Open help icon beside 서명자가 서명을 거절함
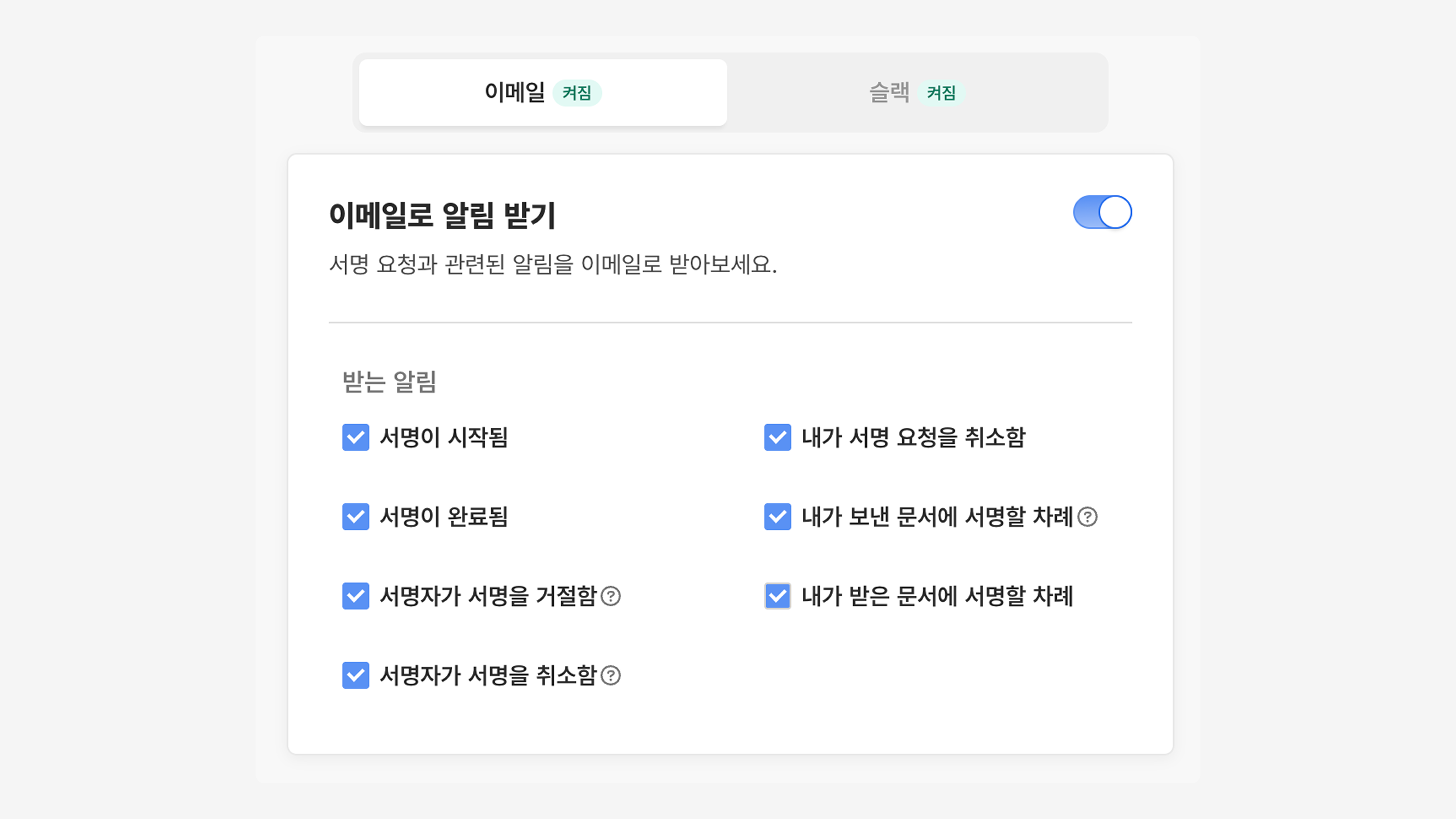The width and height of the screenshot is (1456, 819). pyautogui.click(x=610, y=596)
